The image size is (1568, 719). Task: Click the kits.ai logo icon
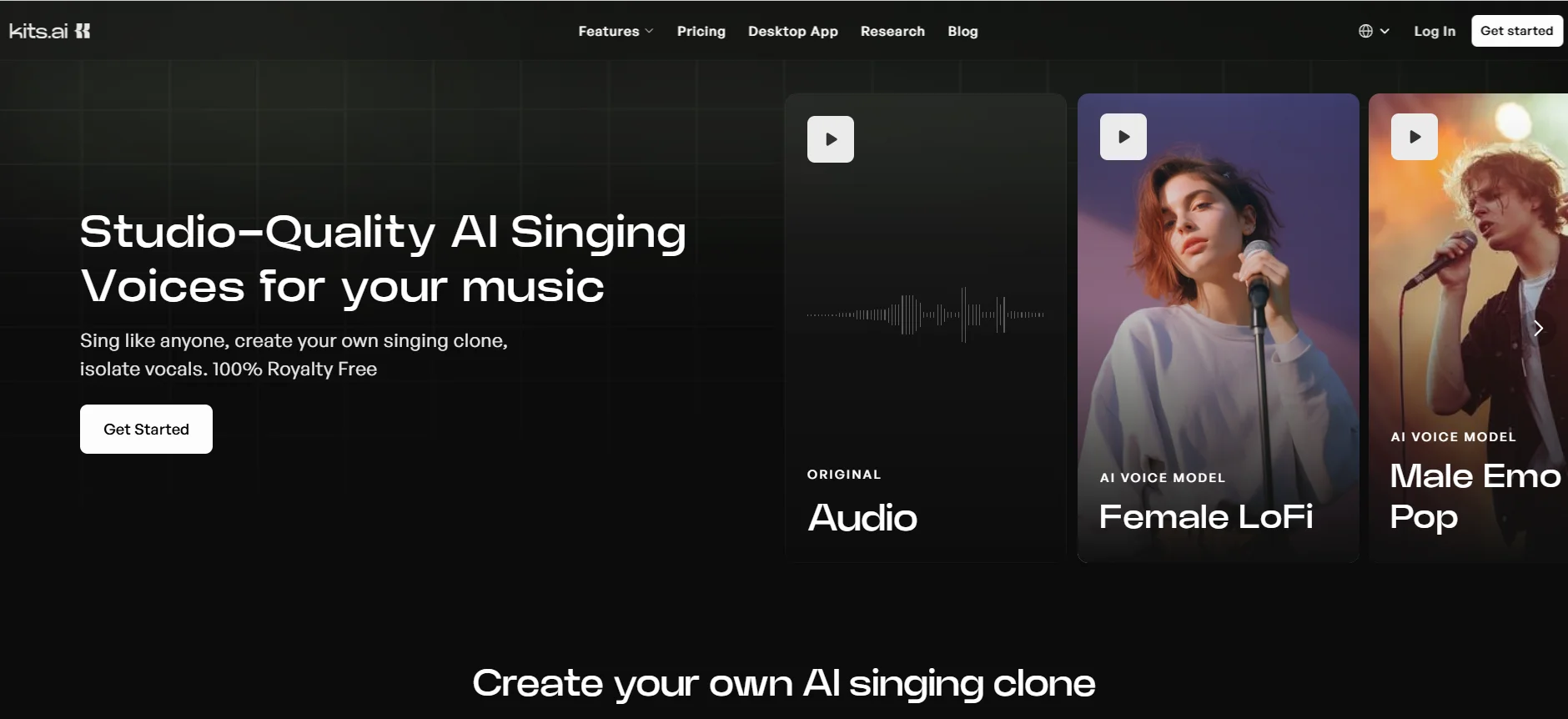point(83,31)
